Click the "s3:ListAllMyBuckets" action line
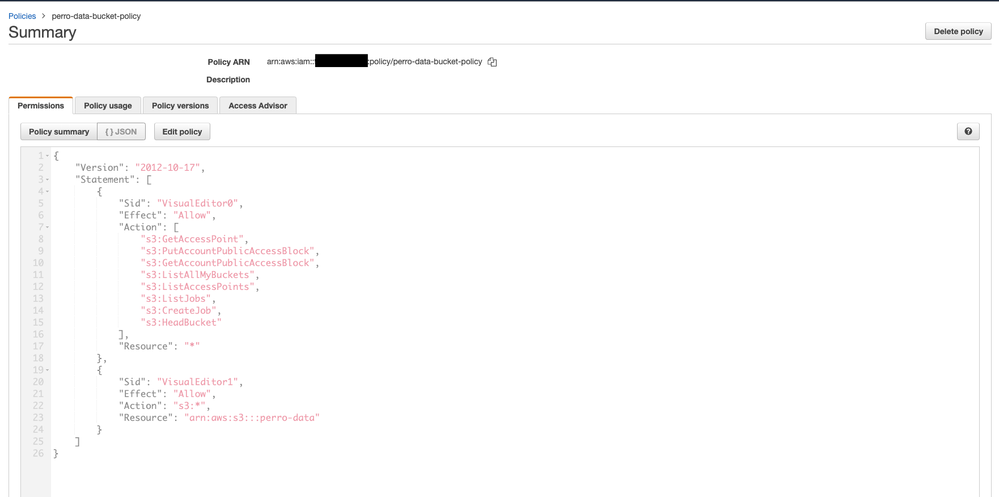Viewport: 999px width, 497px height. [199, 275]
